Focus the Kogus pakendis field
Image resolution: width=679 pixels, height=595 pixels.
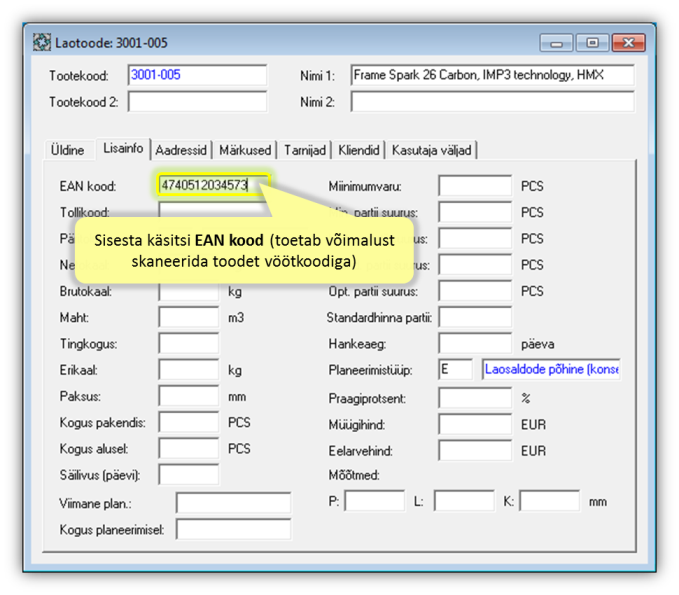189,423
